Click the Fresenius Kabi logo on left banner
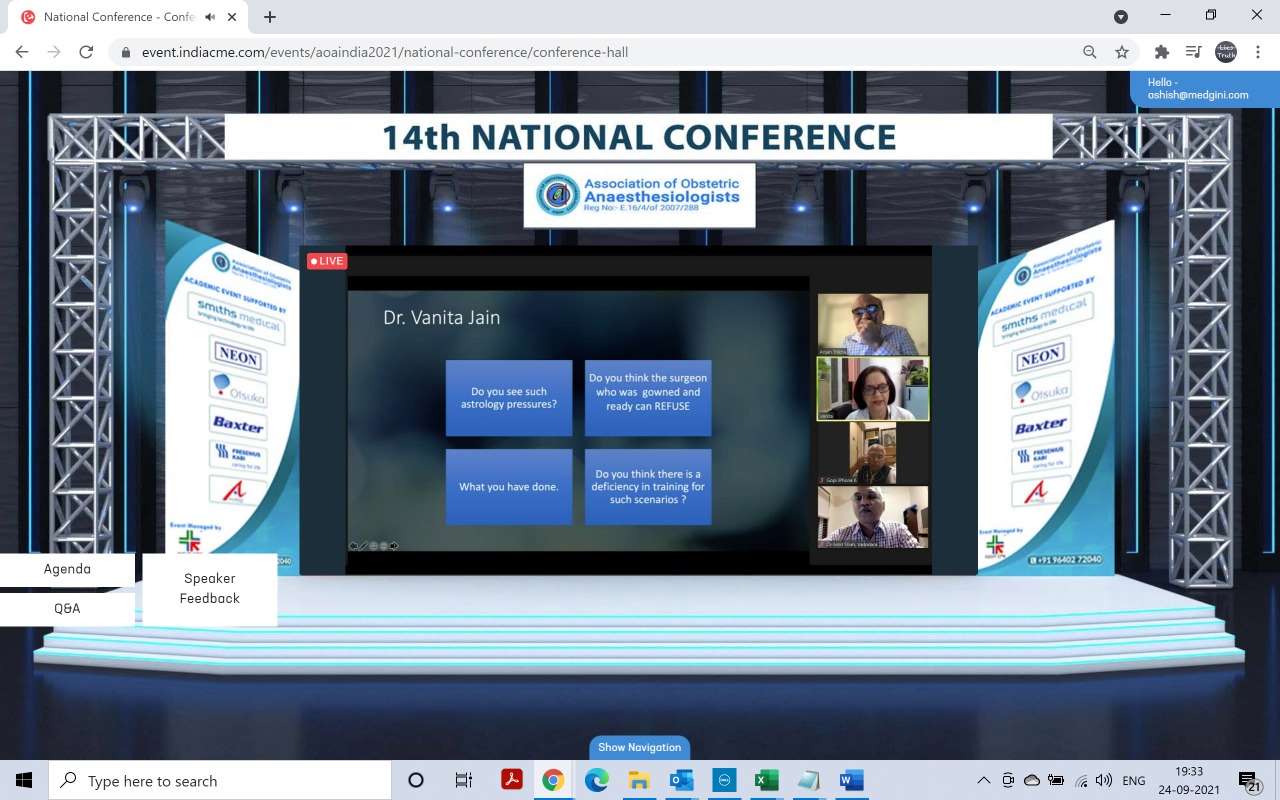 (x=238, y=457)
